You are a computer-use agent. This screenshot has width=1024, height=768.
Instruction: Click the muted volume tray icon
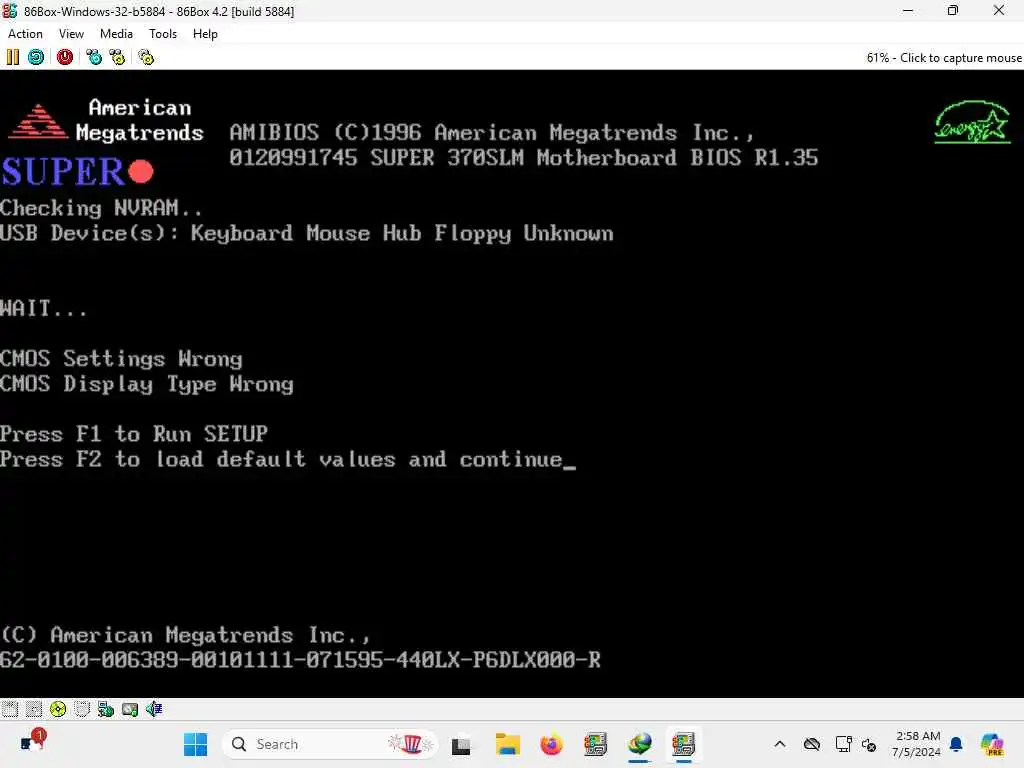[869, 744]
